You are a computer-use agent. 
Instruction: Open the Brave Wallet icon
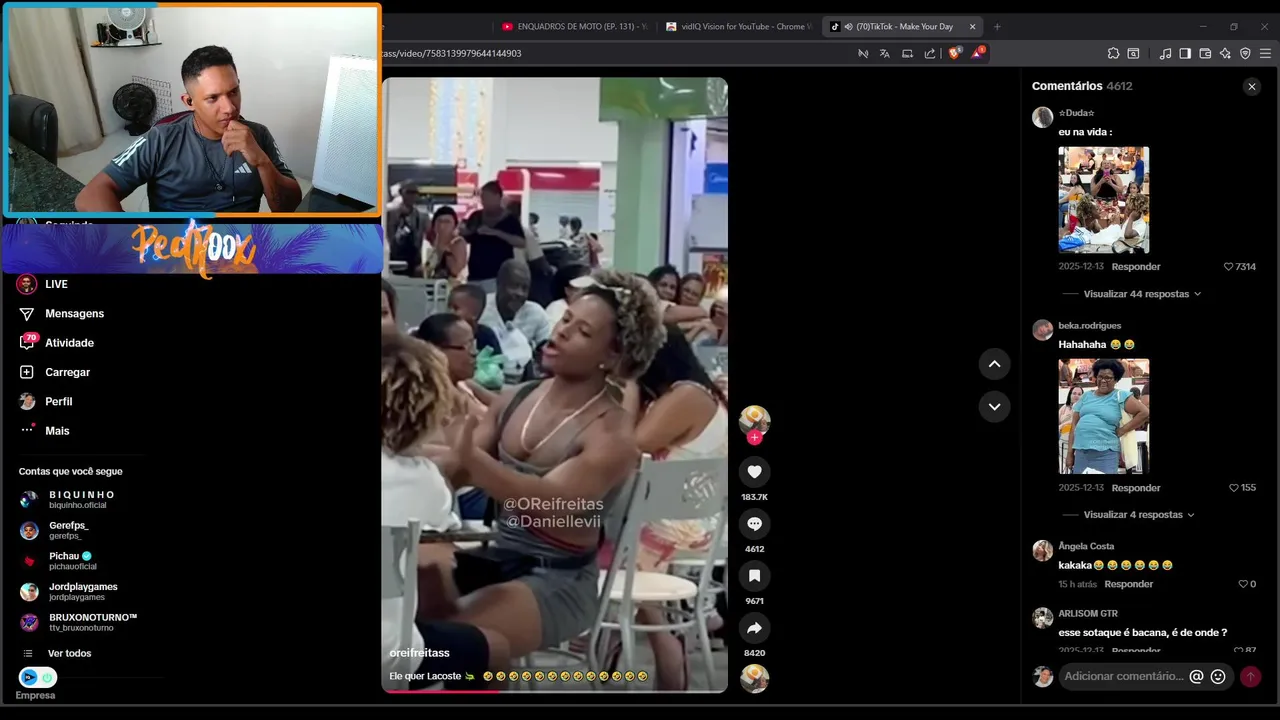click(x=1205, y=54)
